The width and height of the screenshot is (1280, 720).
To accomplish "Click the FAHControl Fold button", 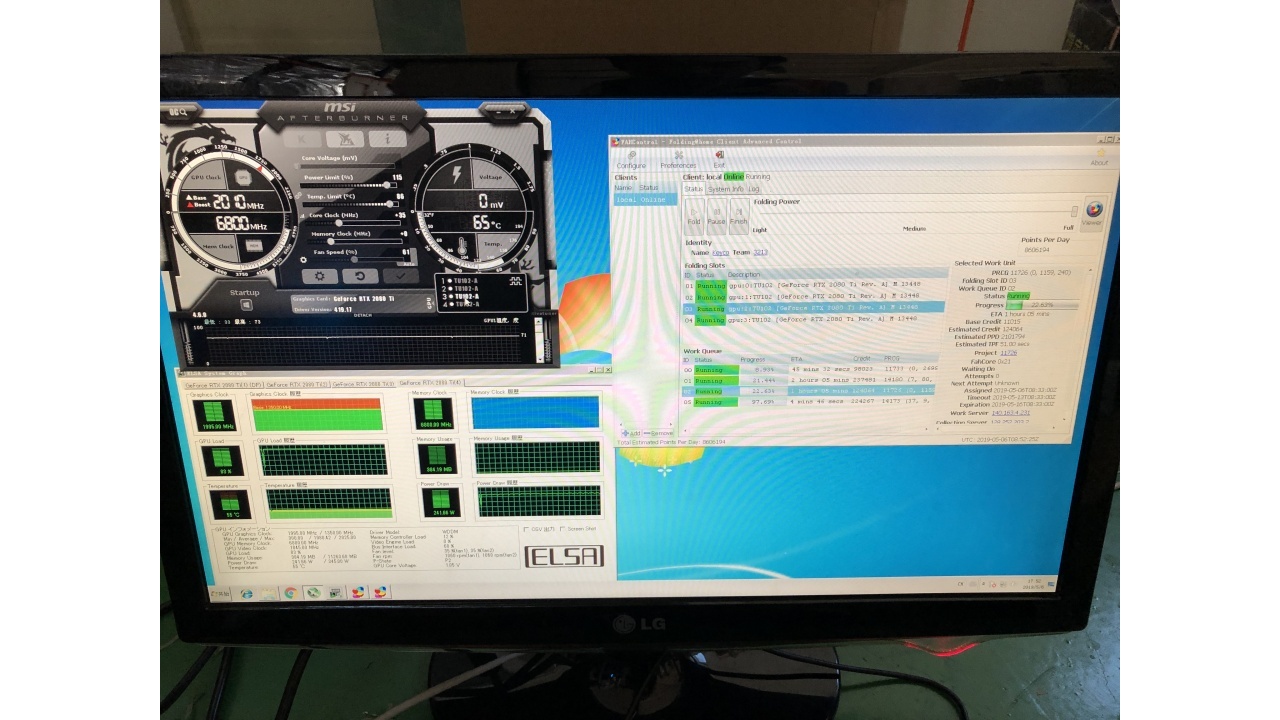I will point(694,216).
